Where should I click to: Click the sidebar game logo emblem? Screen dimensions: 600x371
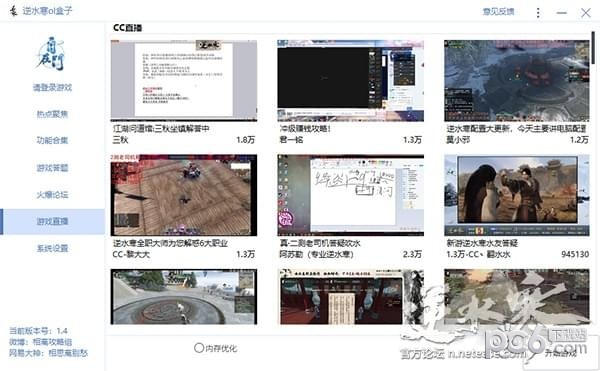[50, 54]
